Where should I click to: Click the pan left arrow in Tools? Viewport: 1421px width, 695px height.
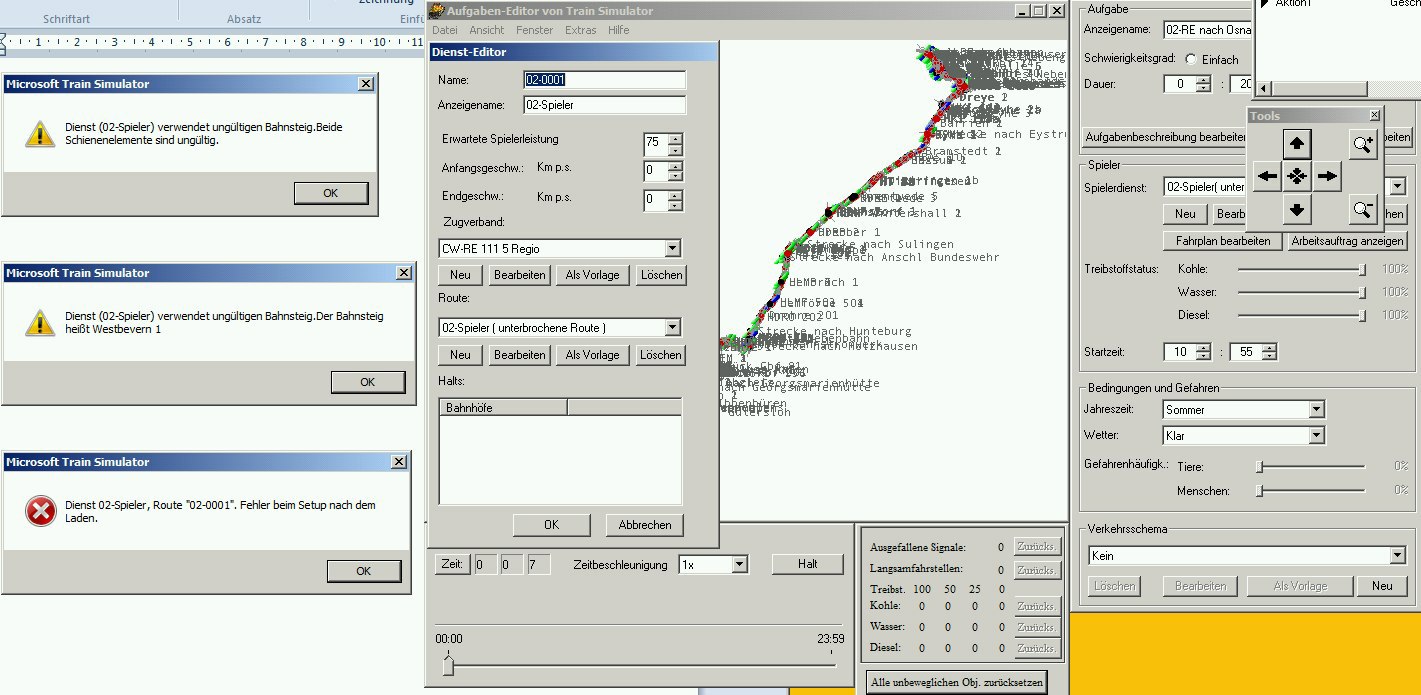[1267, 177]
